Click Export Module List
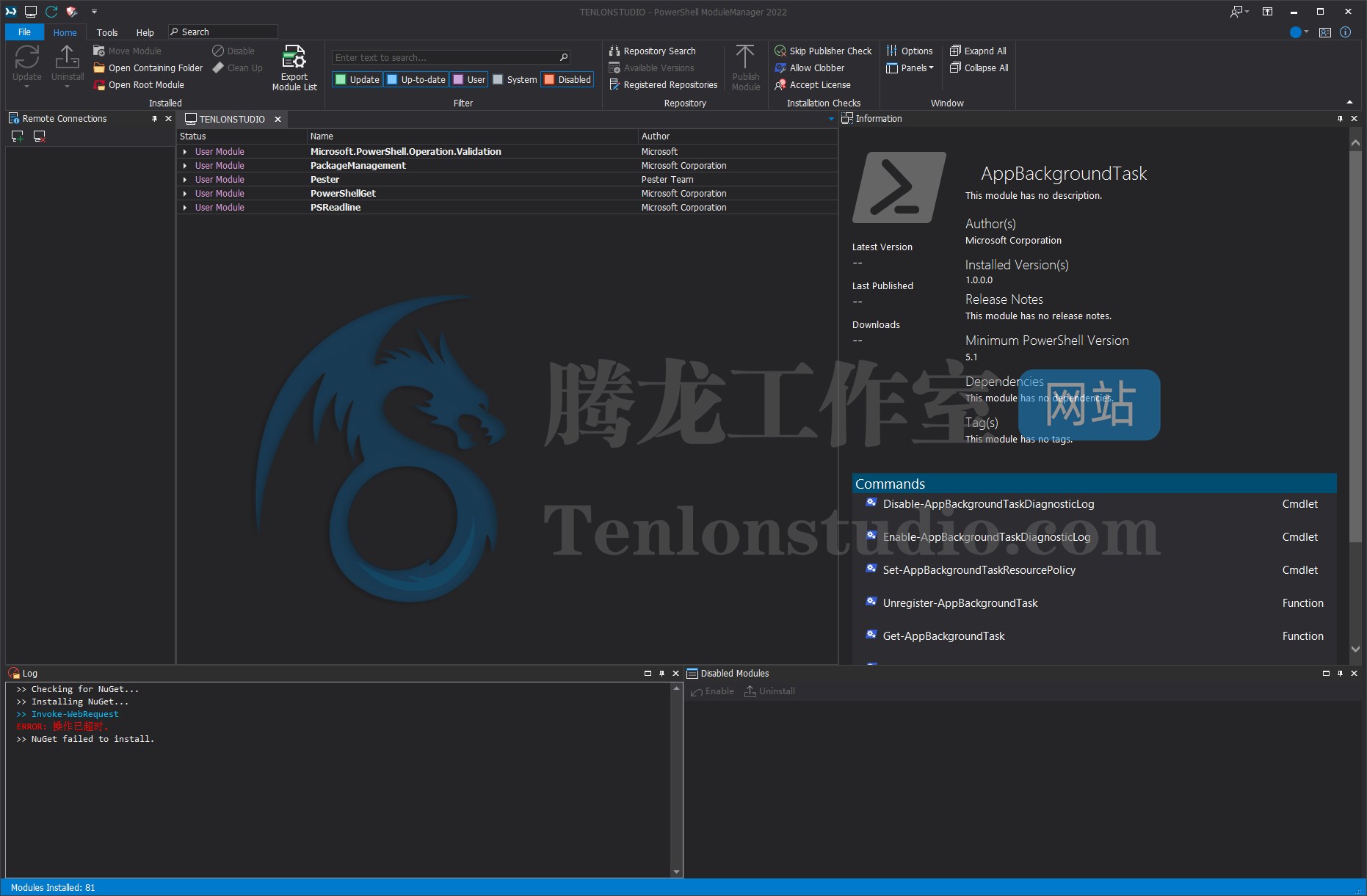This screenshot has height=896, width=1367. click(x=294, y=68)
